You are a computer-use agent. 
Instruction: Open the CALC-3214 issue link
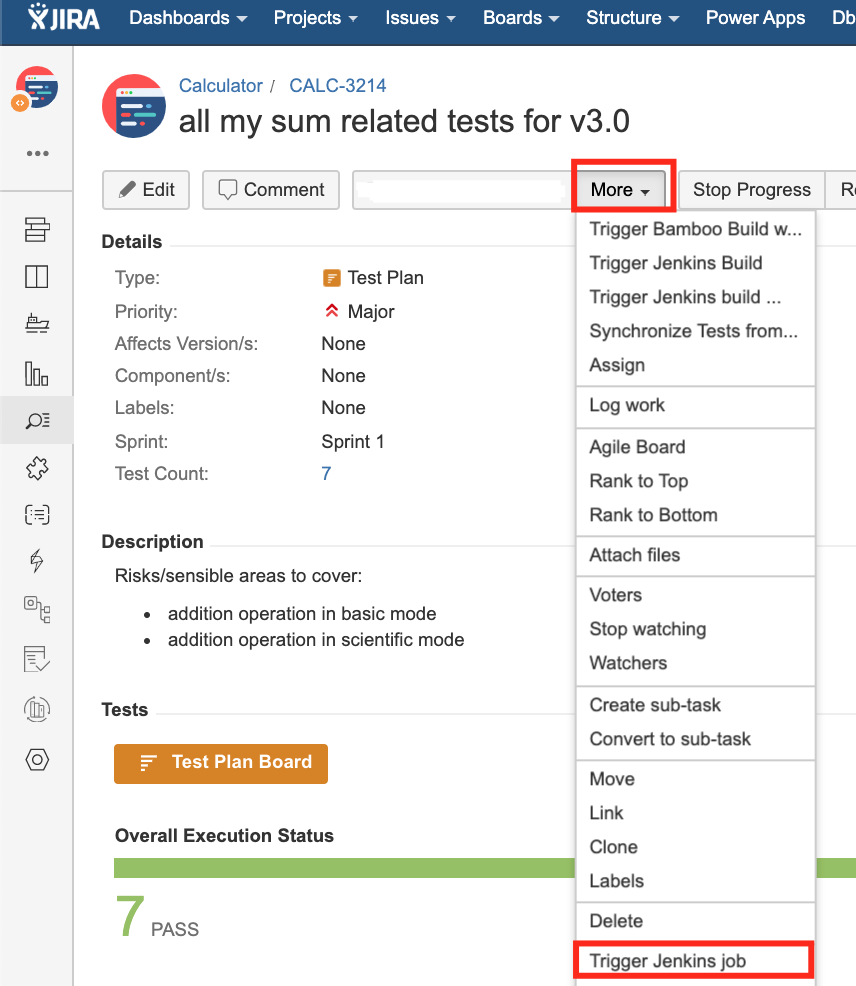[x=338, y=86]
